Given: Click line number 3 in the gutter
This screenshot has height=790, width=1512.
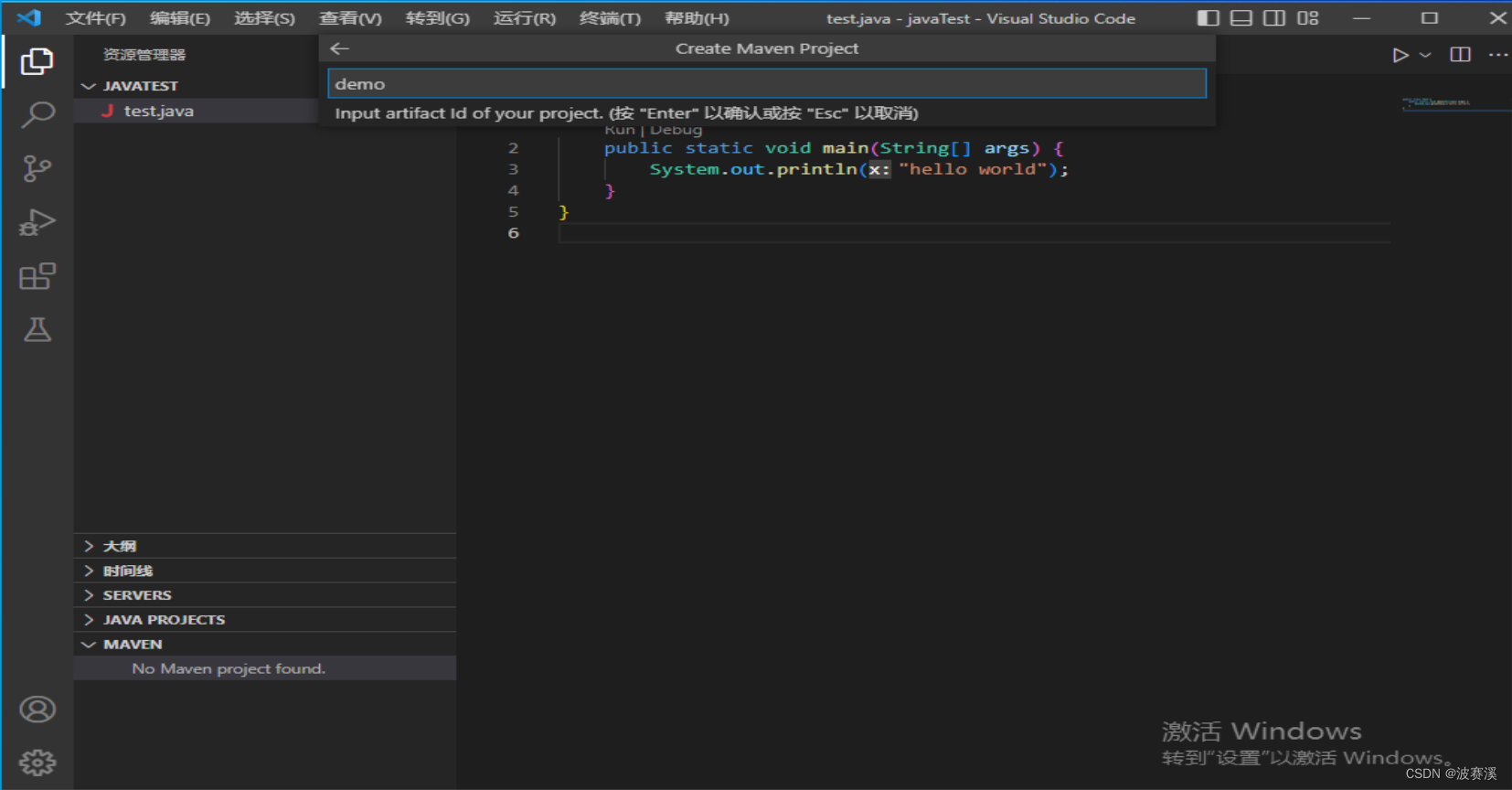Looking at the screenshot, I should [x=513, y=169].
